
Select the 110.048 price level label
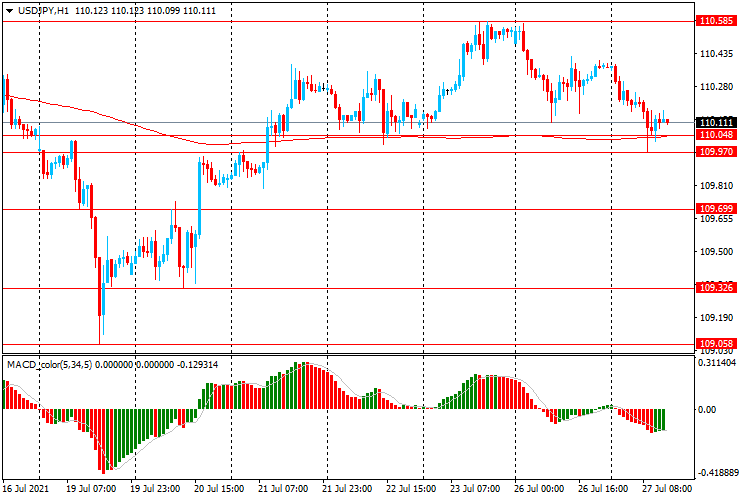pyautogui.click(x=716, y=135)
